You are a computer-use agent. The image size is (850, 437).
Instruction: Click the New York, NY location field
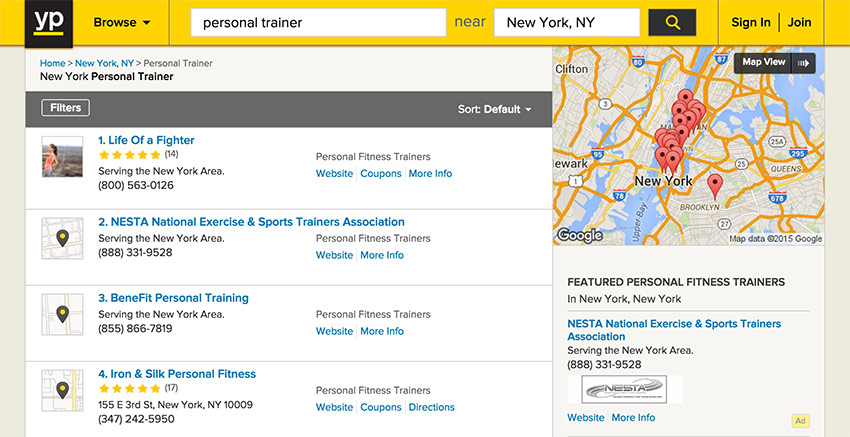click(x=567, y=23)
